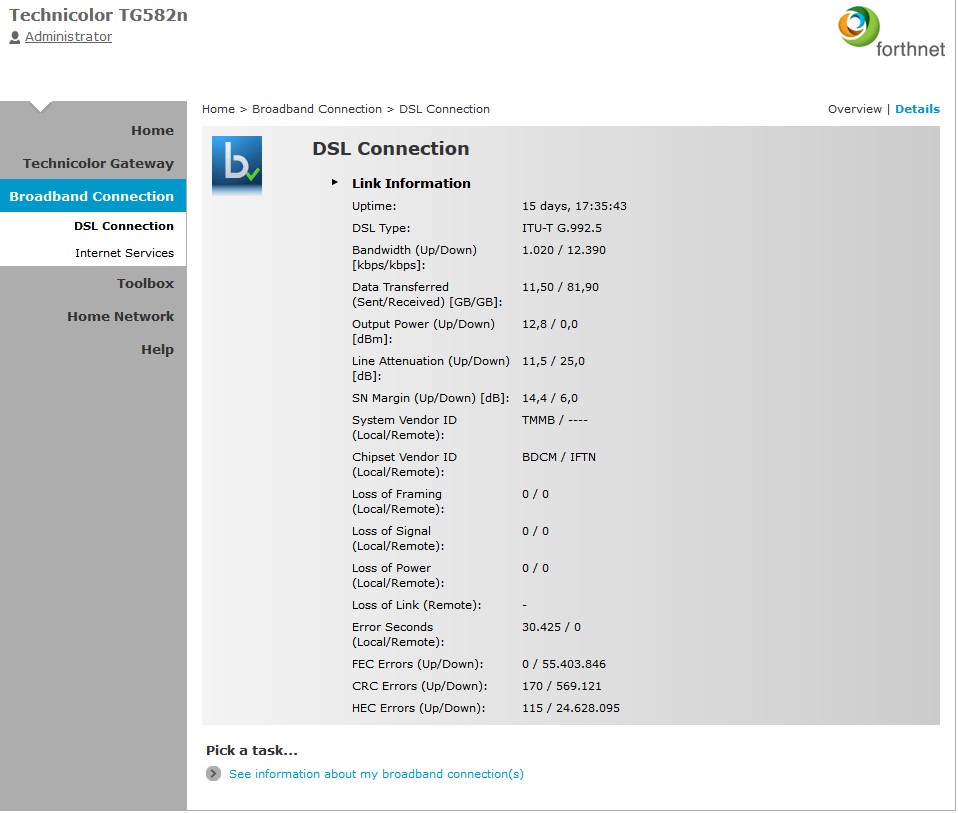Open the Toolbox sidebar item
Image resolution: width=958 pixels, height=813 pixels.
pyautogui.click(x=145, y=283)
